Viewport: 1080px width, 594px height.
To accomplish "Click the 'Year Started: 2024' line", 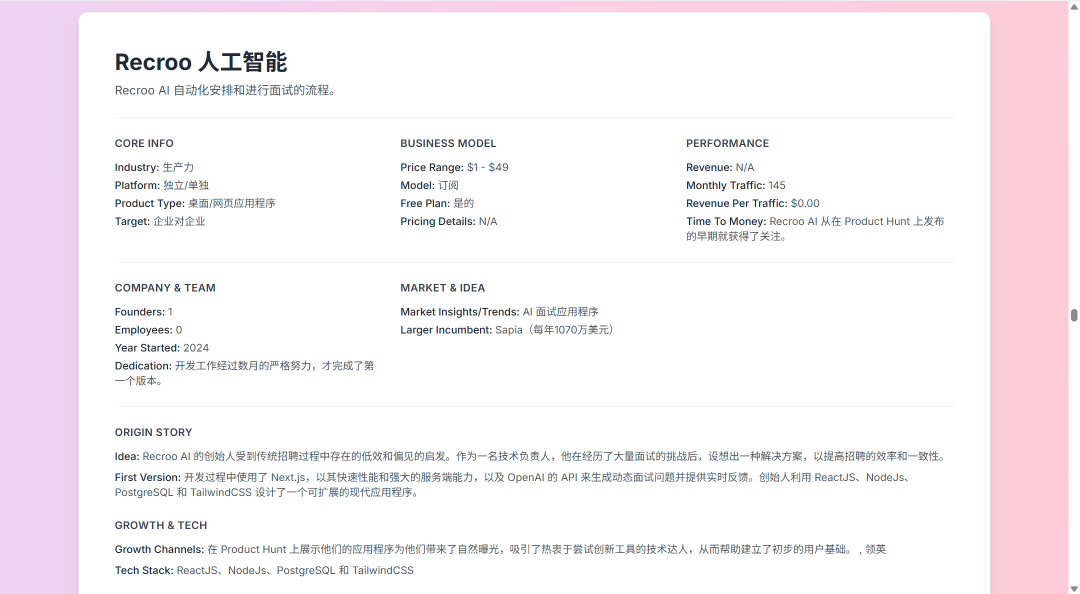I will 162,348.
